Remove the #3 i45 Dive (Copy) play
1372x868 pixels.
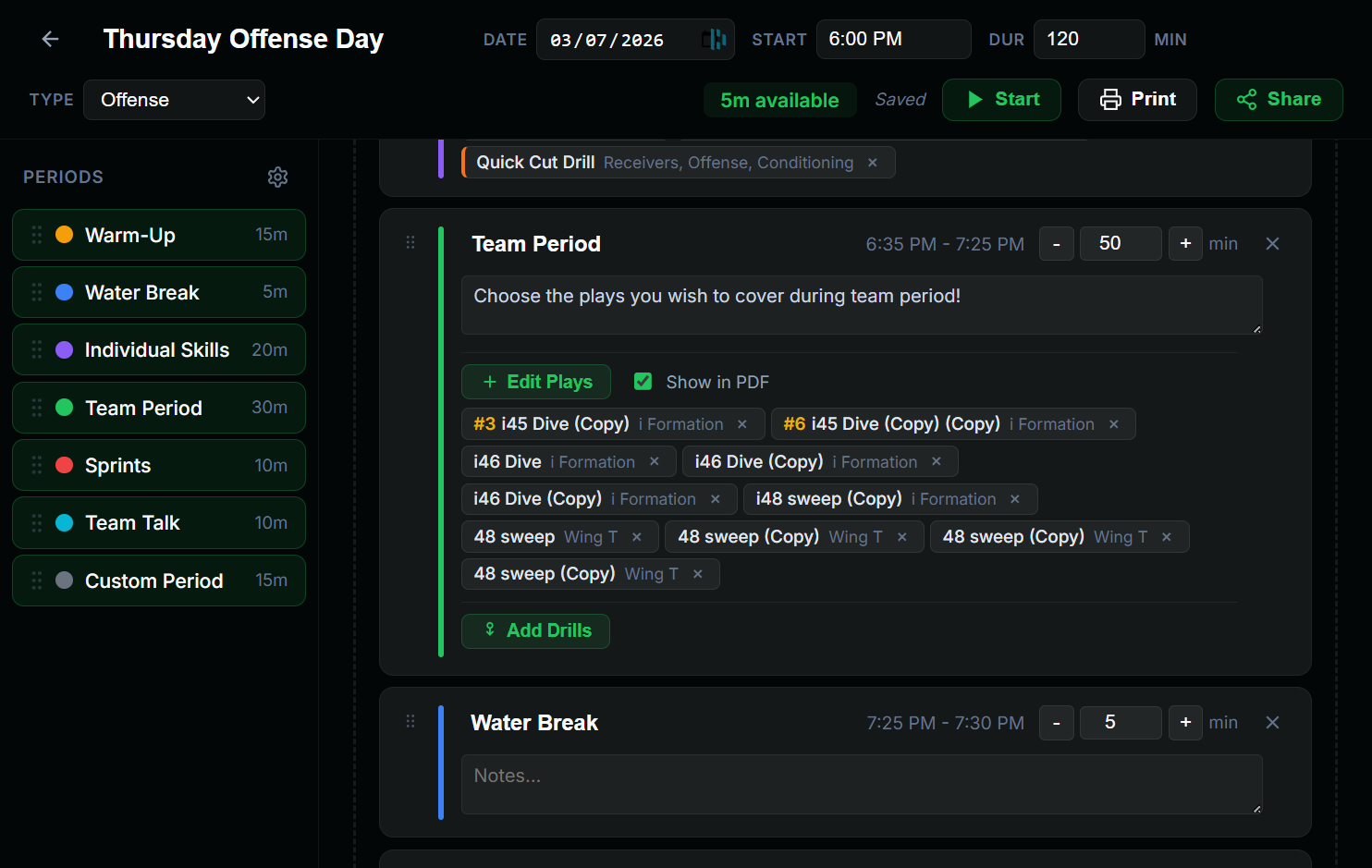click(x=742, y=424)
